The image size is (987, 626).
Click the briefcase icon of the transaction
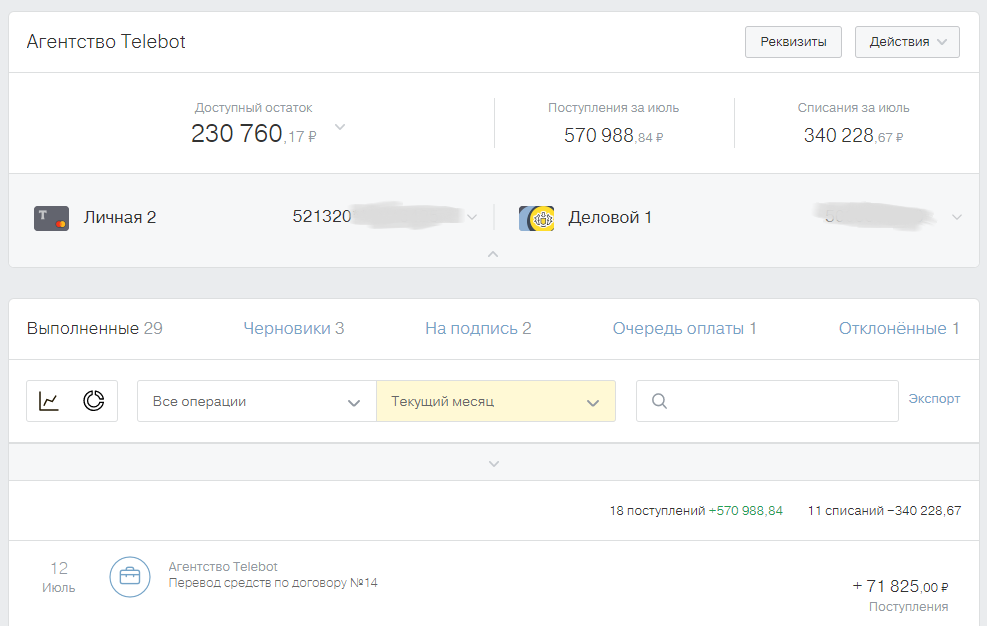coord(130,577)
